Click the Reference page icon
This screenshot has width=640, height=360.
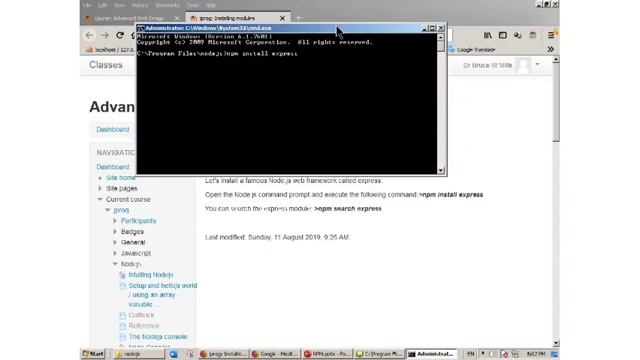point(122,326)
